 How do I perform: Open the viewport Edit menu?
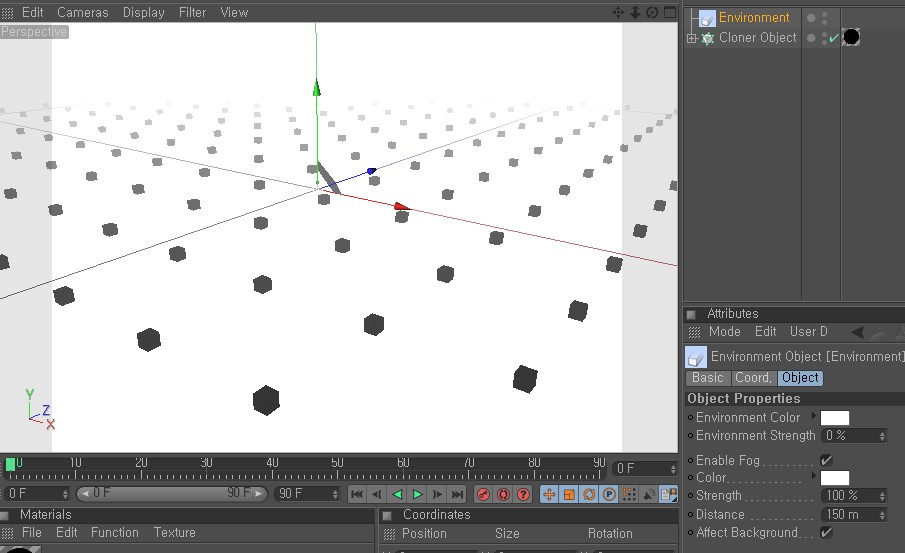32,12
